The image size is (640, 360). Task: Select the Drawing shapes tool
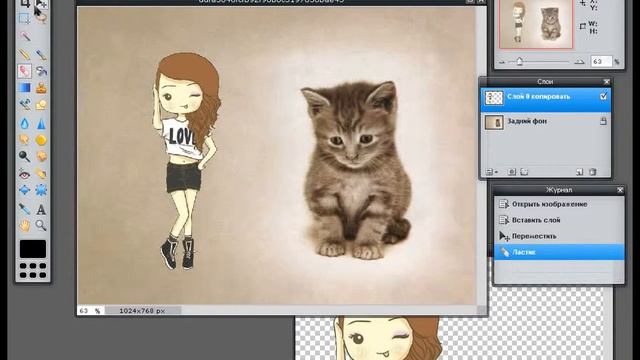tap(41, 105)
